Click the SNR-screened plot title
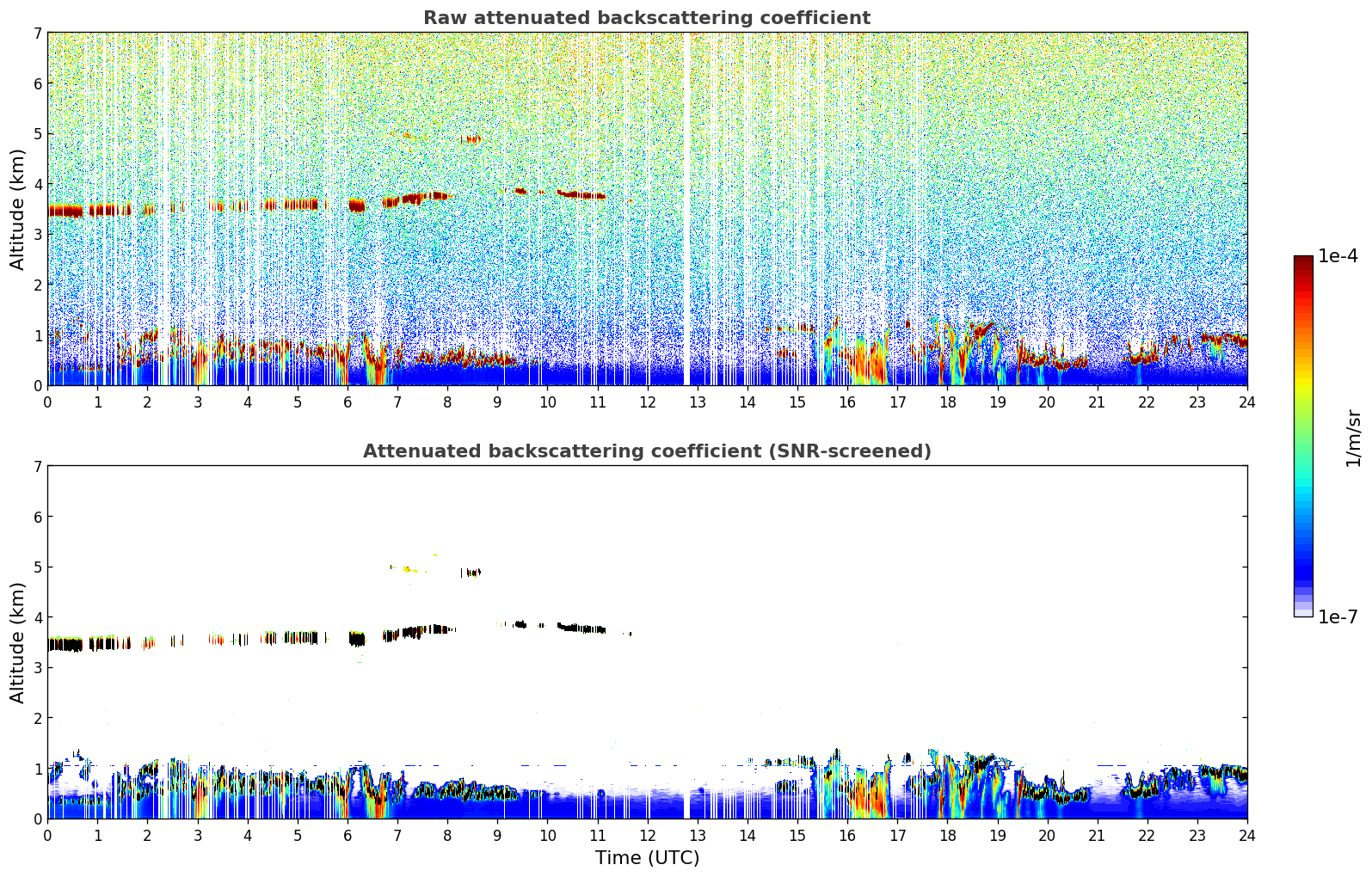This screenshot has height=877, width=1372. 646,451
